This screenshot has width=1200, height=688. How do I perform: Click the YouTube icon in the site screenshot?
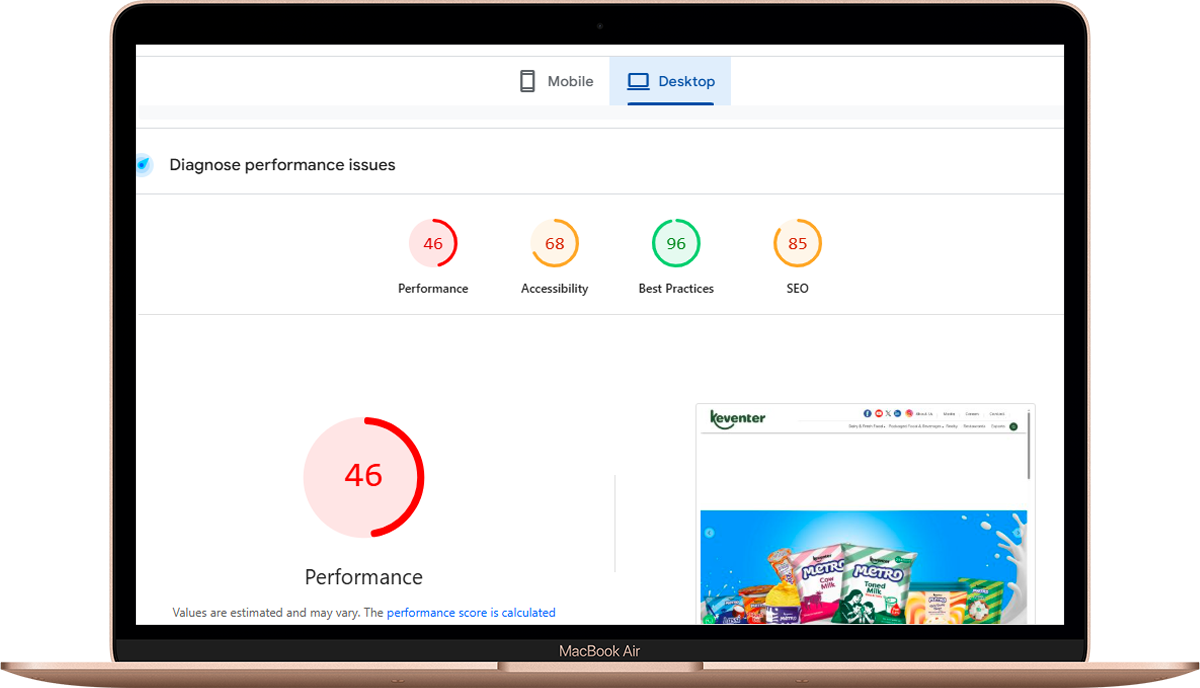point(879,413)
